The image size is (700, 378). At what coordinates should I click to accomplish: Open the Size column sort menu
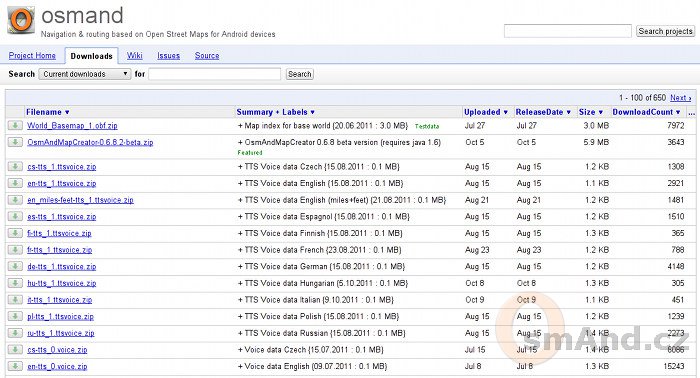coord(591,112)
